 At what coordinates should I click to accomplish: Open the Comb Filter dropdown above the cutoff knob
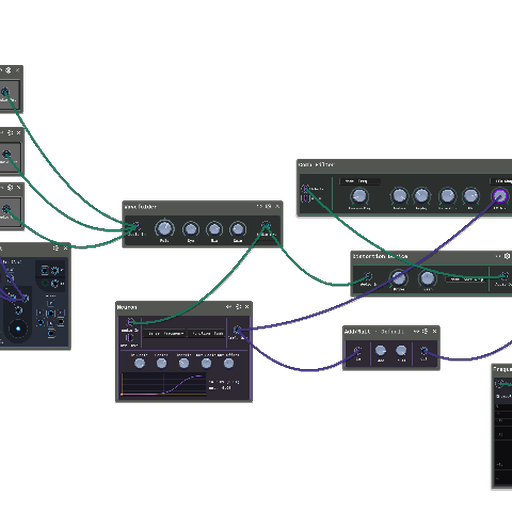click(x=359, y=181)
